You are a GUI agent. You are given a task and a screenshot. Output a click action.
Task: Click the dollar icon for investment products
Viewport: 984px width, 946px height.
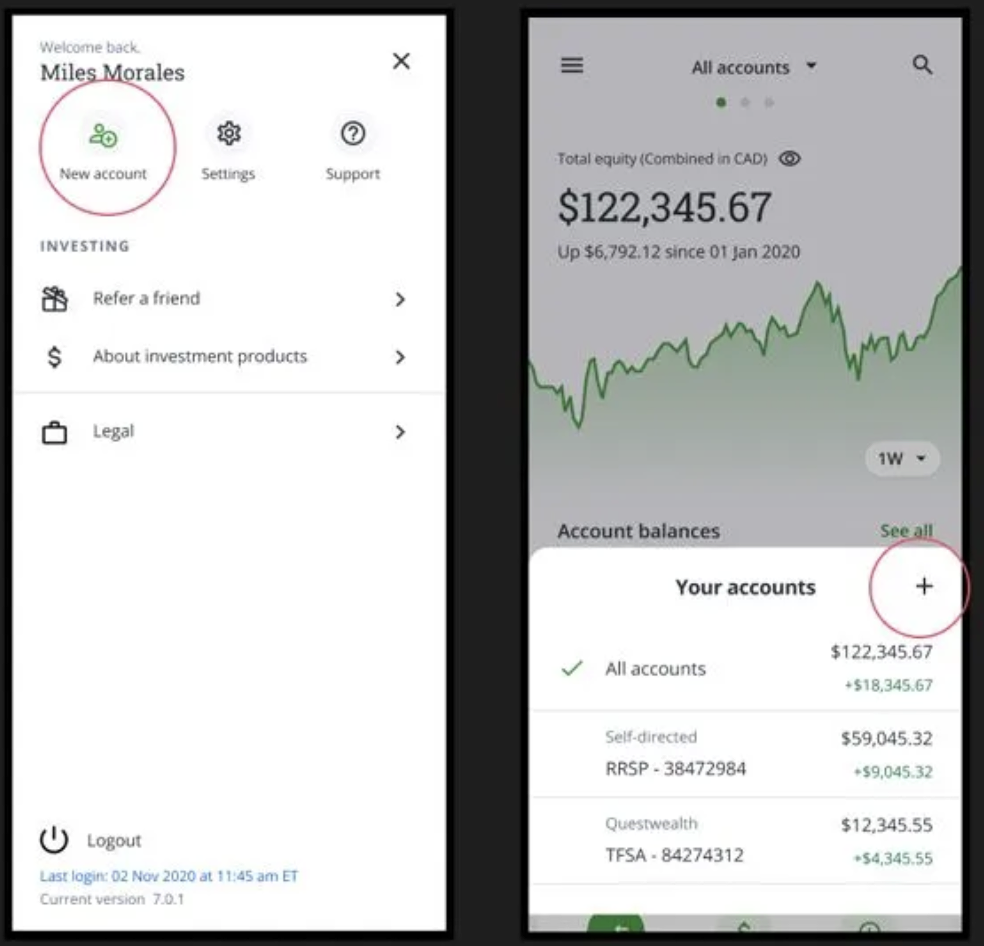(57, 357)
